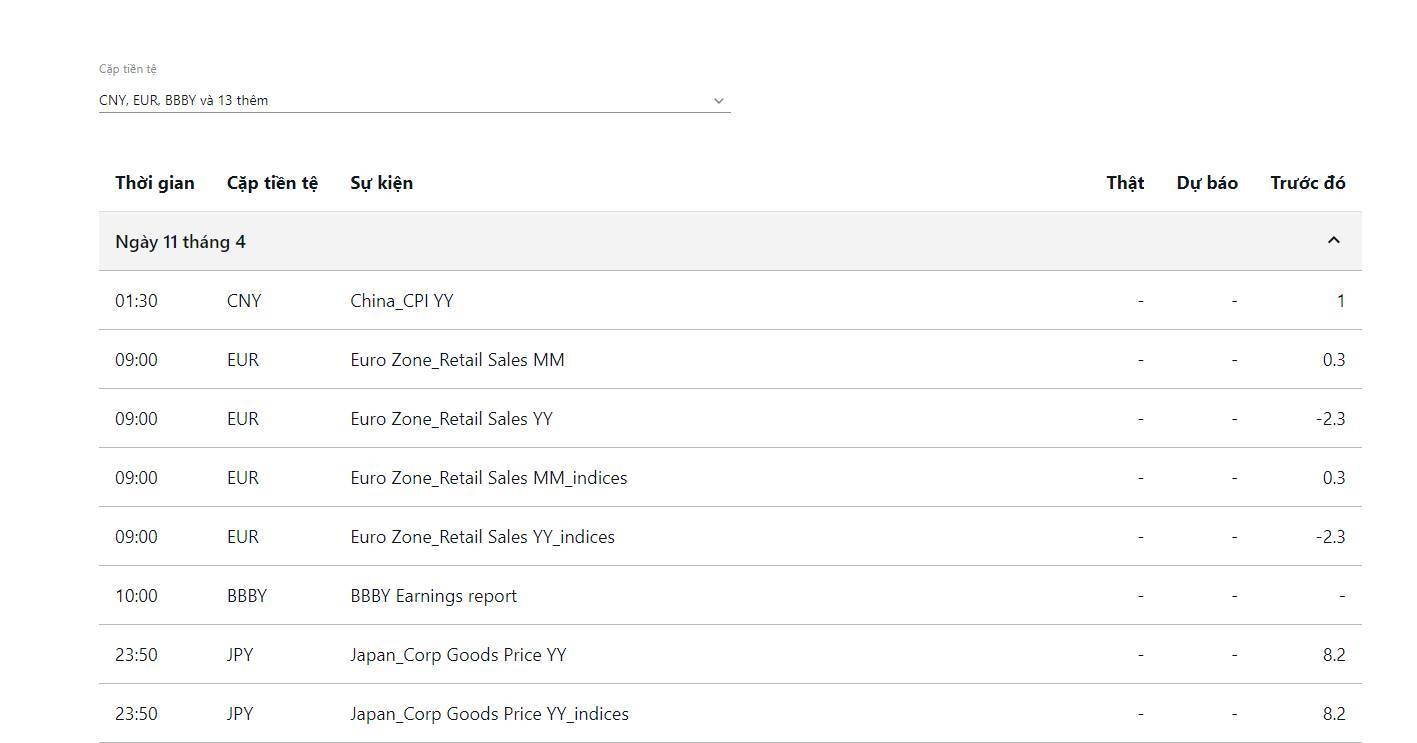Click previous value 8.2 in Goods Price YY row
The height and width of the screenshot is (743, 1417).
point(1334,655)
